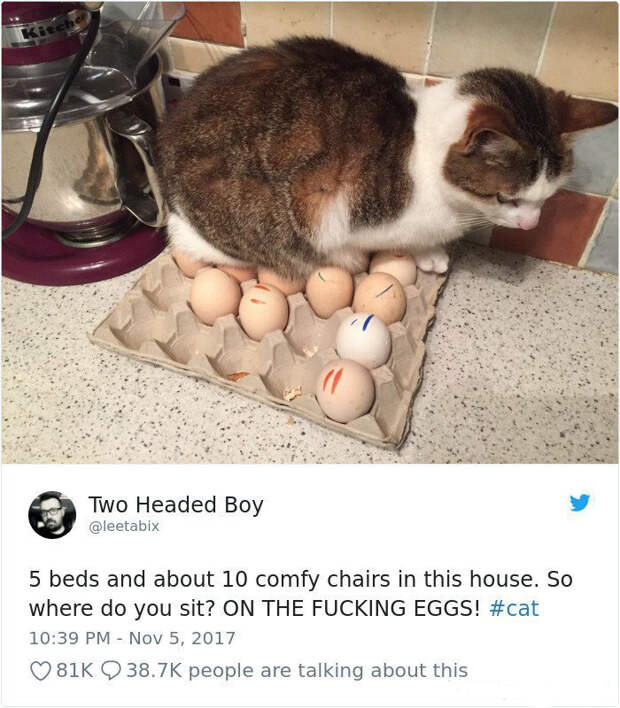Click the front egg with red-orange stripes
Viewport: 620px width, 708px height.
[345, 391]
